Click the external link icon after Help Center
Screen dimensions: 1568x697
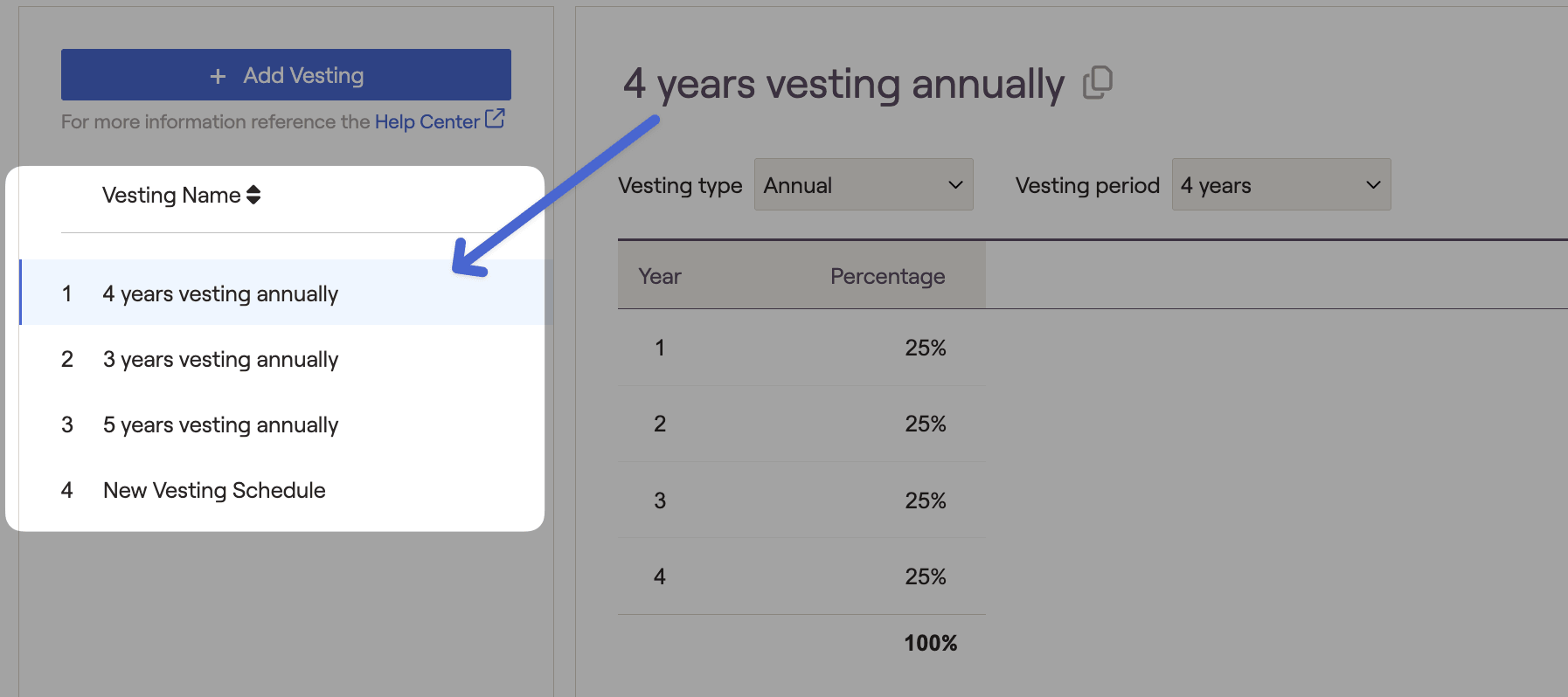pyautogui.click(x=495, y=119)
